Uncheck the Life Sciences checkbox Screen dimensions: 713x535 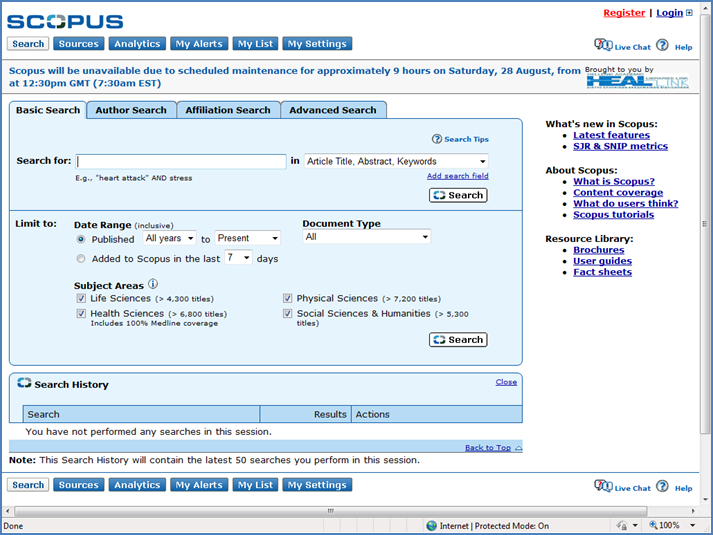(x=81, y=298)
